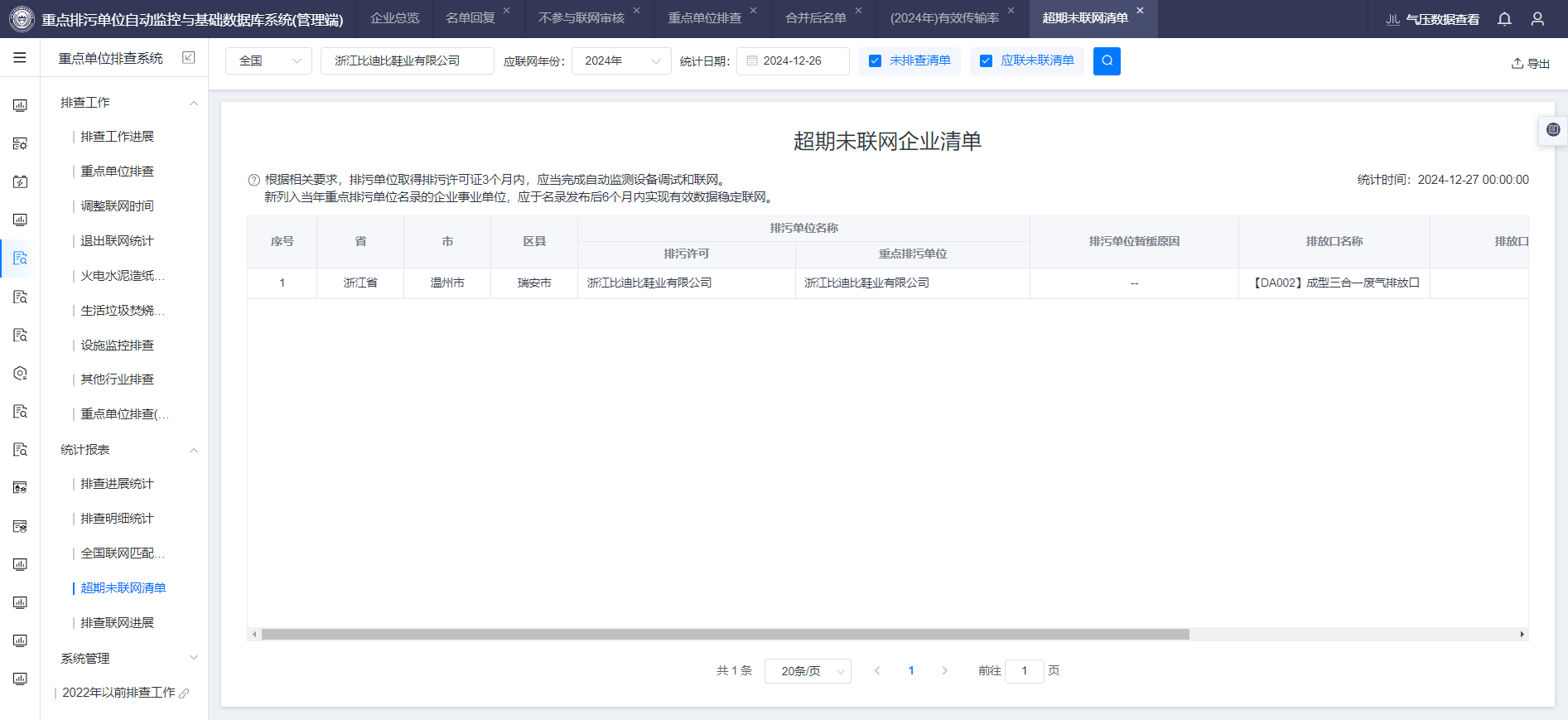Open 排查联网进展 menu item
1568x720 pixels.
tap(117, 623)
